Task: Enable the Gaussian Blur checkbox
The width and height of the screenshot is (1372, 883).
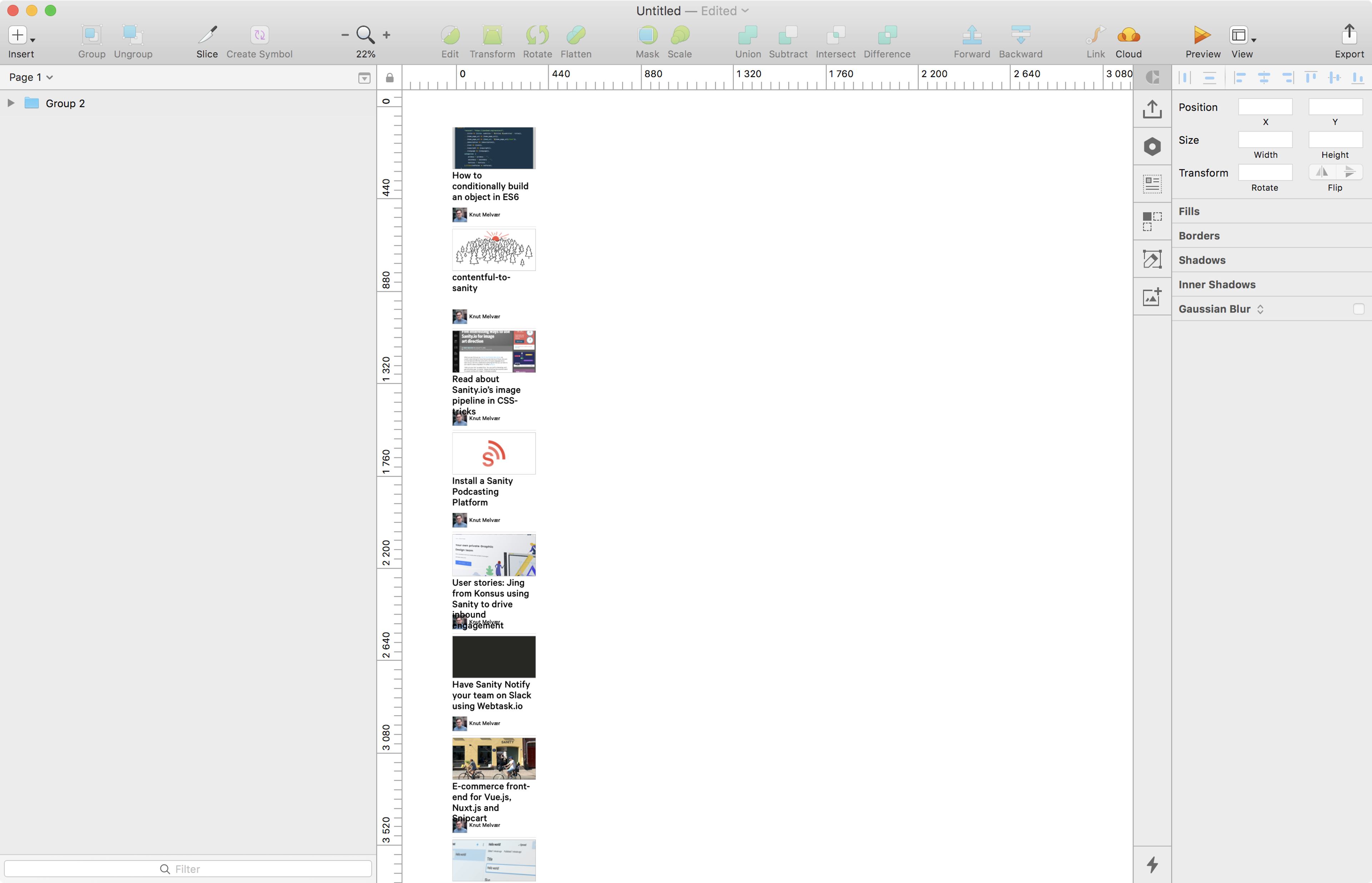Action: point(1358,309)
